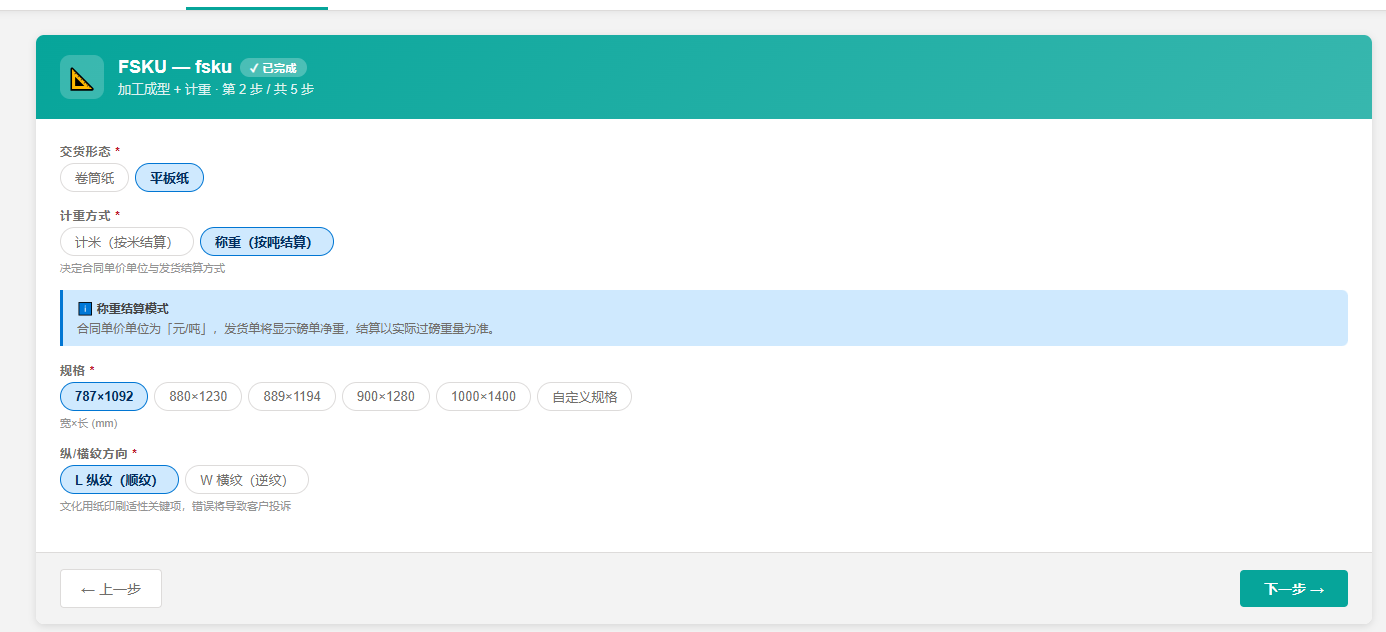Select 900×1280 specification
Screen dimensions: 1386x632
click(386, 397)
